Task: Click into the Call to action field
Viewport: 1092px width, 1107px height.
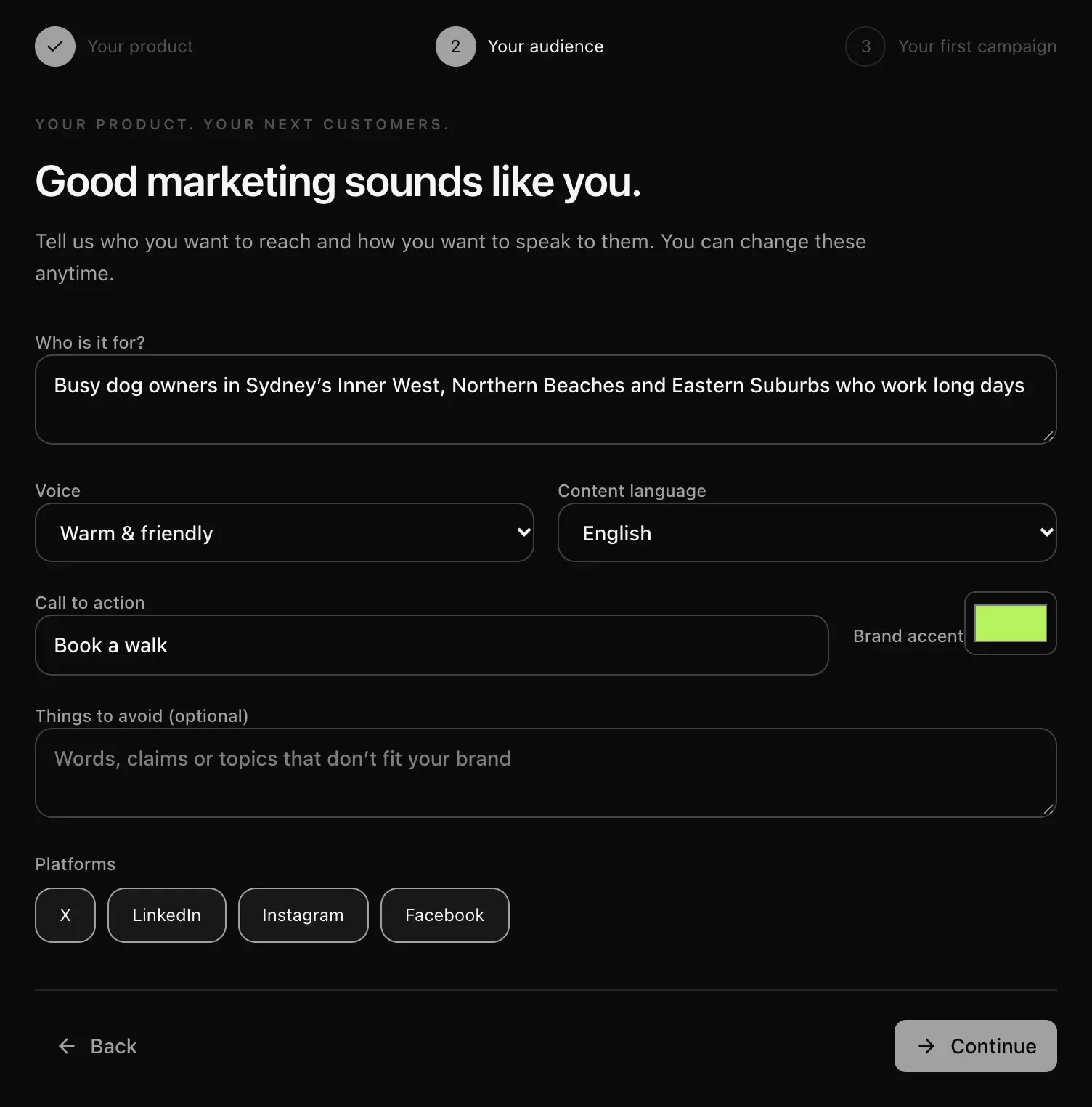Action: coord(432,645)
